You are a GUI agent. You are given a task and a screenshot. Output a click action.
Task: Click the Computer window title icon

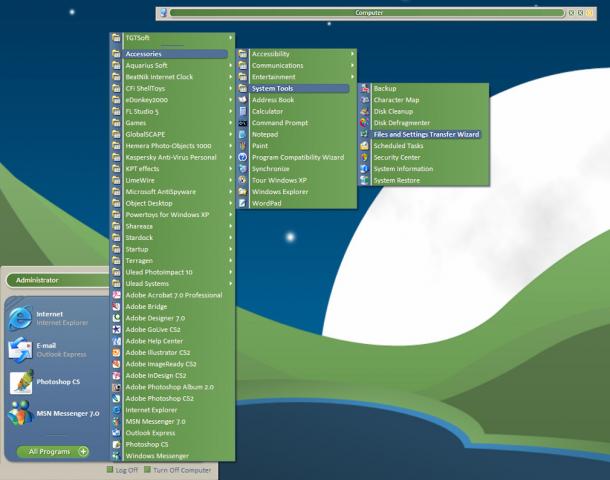[x=164, y=13]
